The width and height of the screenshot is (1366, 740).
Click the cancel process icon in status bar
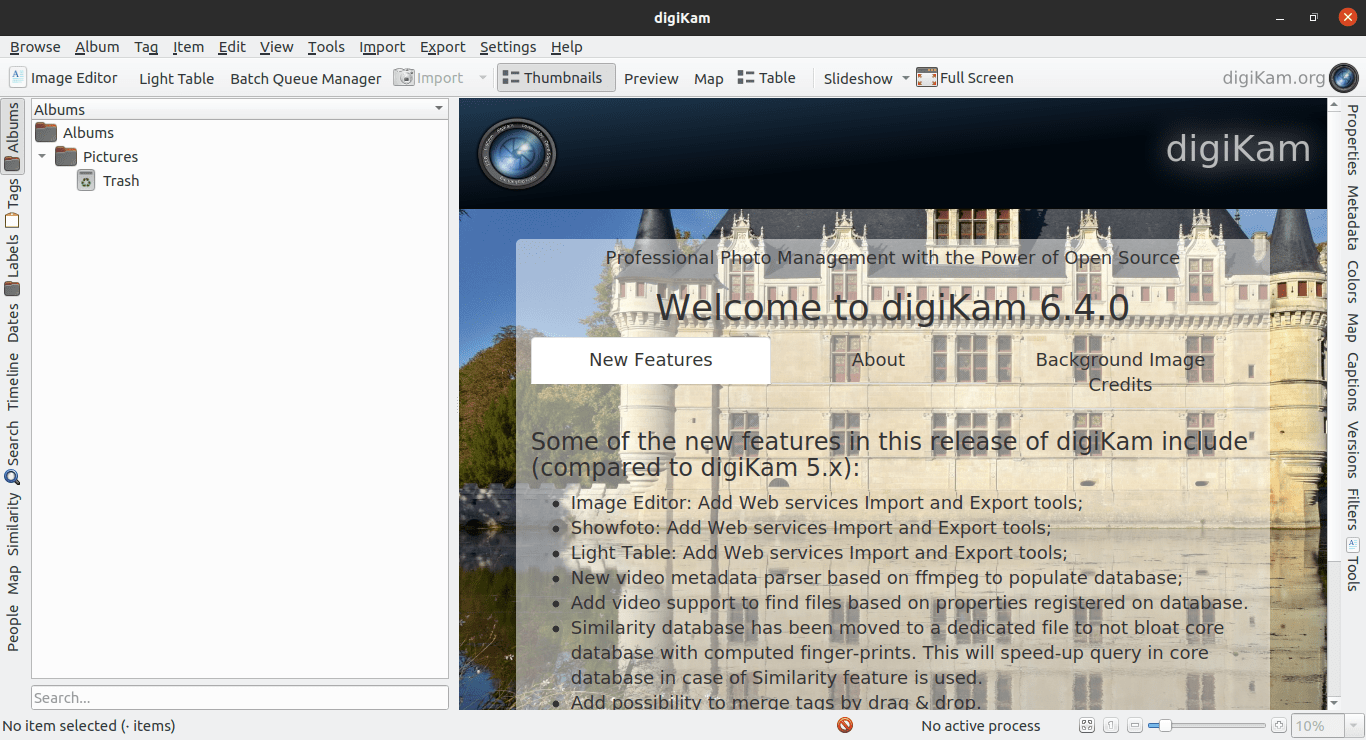coord(845,725)
